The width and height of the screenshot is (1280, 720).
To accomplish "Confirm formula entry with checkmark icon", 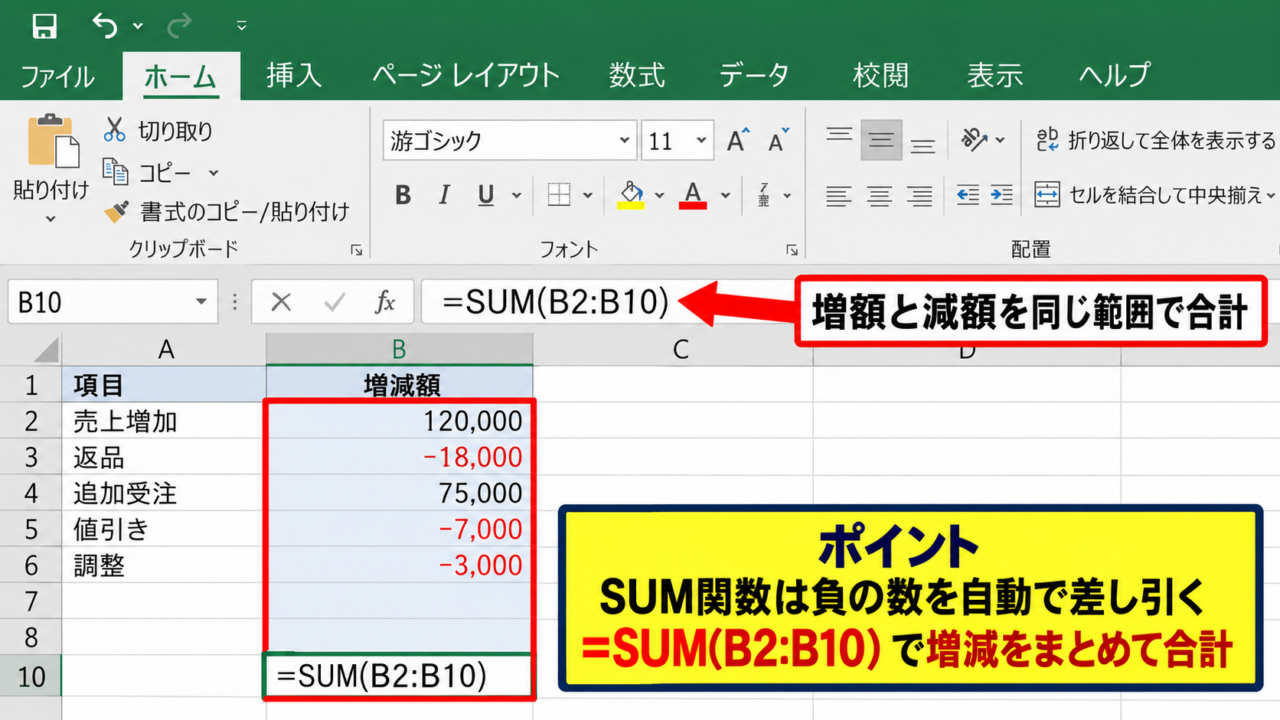I will pos(334,302).
